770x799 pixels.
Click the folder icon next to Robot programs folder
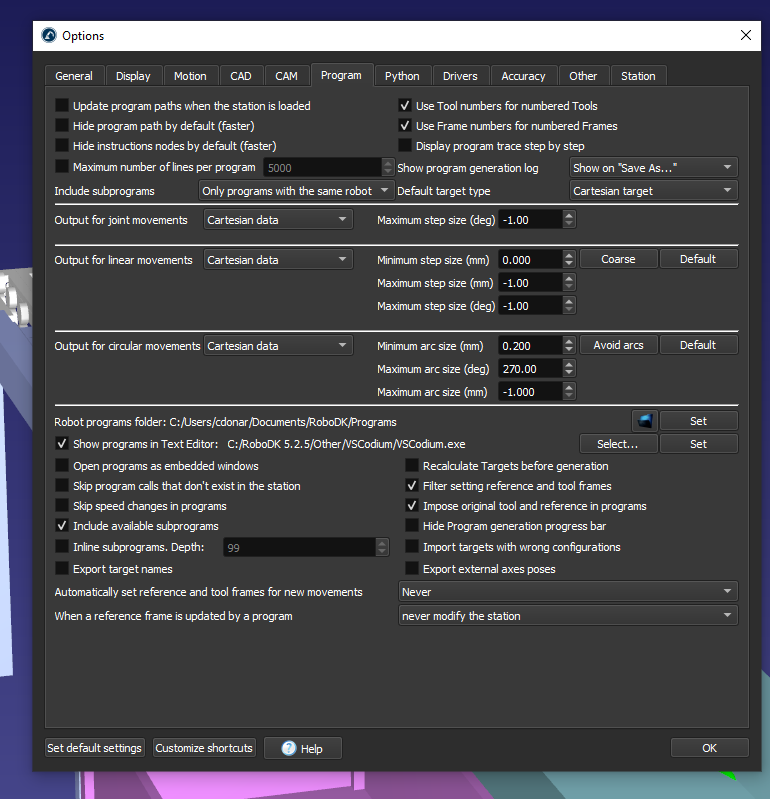tap(643, 421)
